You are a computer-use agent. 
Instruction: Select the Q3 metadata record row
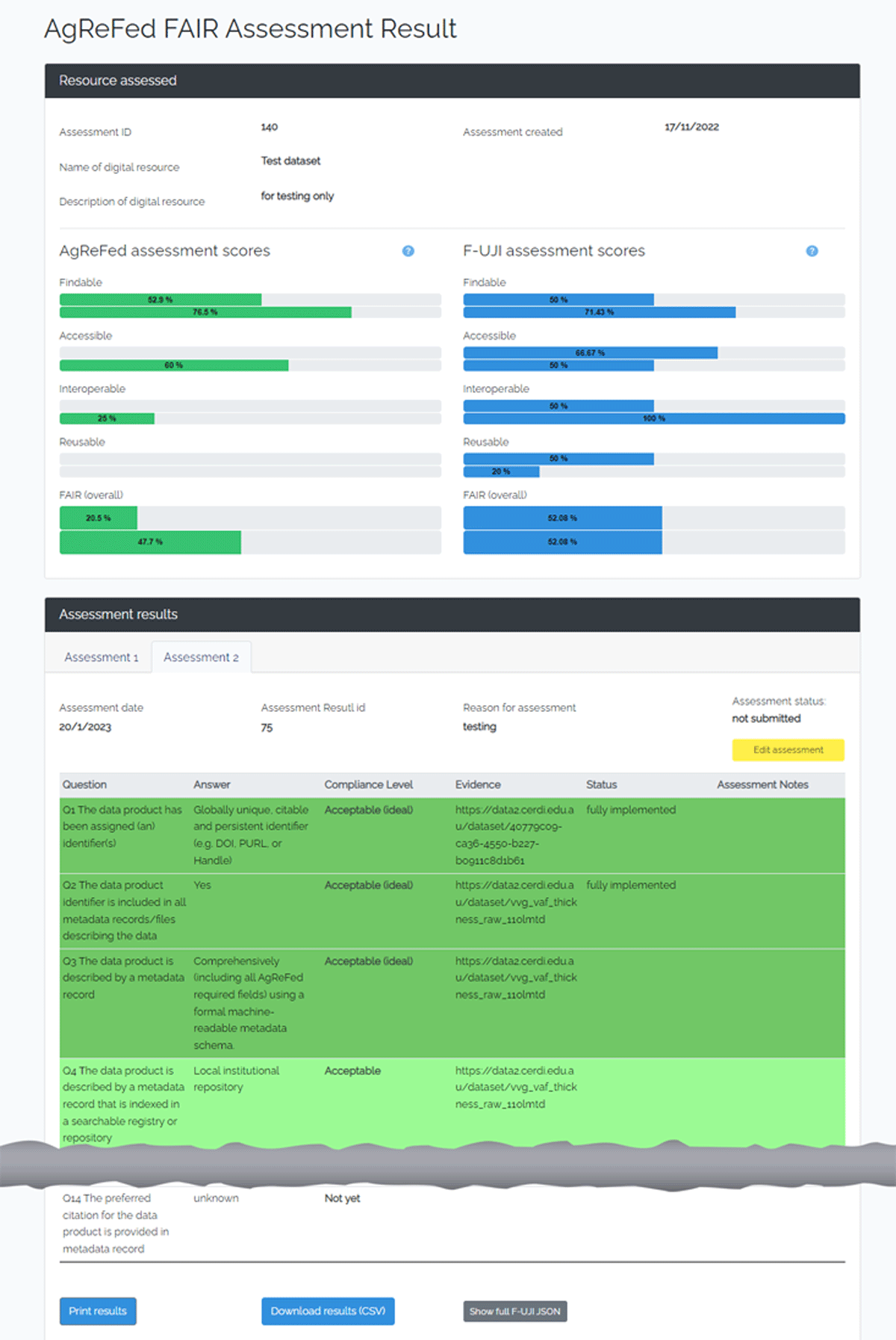pos(452,1003)
